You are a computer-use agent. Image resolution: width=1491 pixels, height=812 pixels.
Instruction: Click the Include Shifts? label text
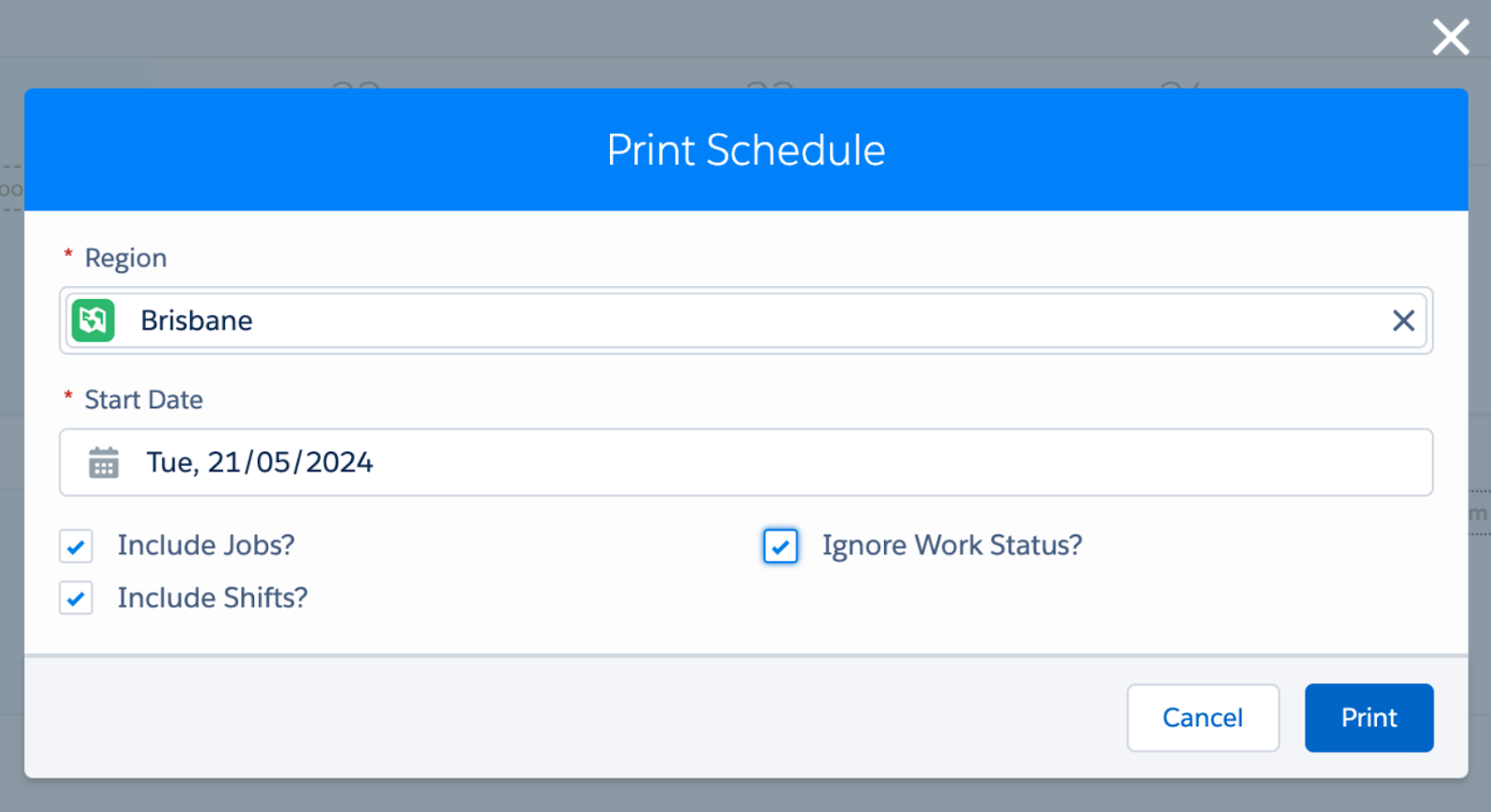pos(213,597)
